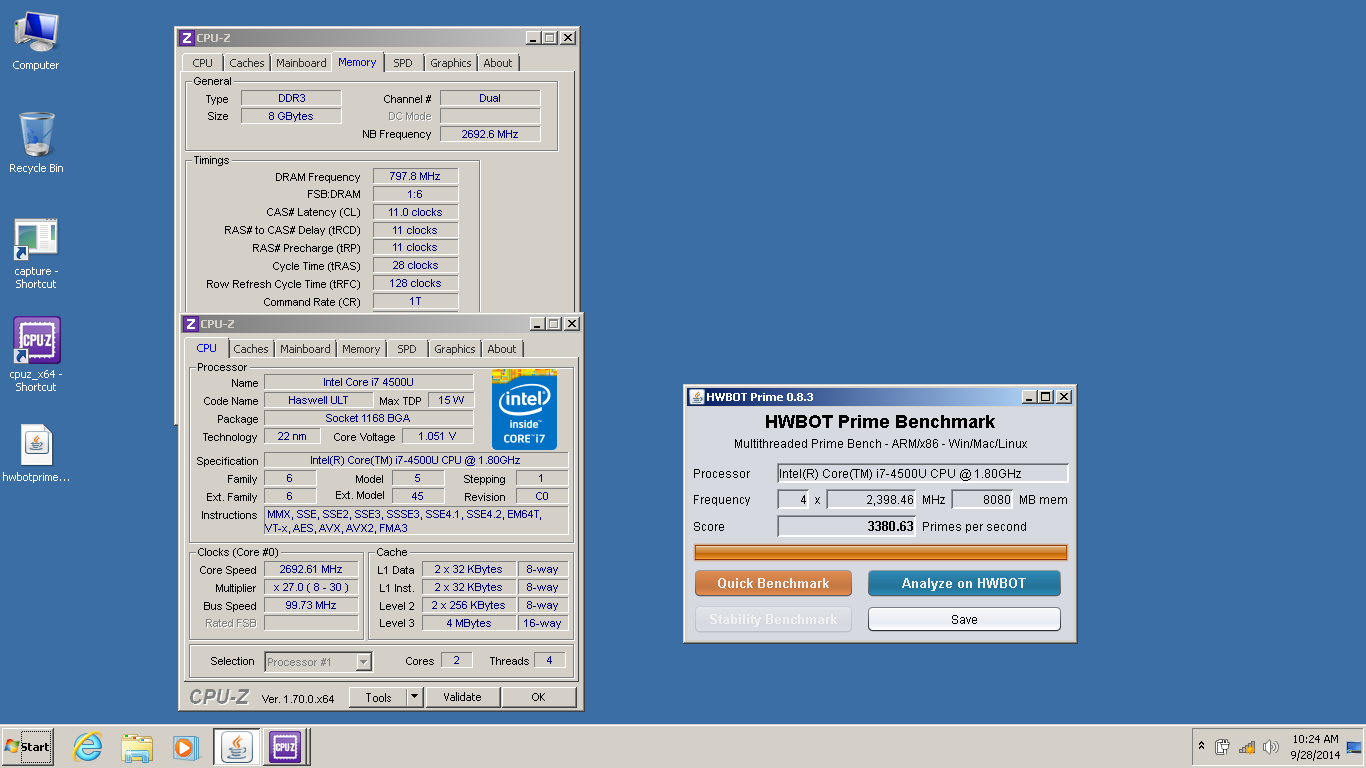Click the power plug tray icon

coord(1222,746)
